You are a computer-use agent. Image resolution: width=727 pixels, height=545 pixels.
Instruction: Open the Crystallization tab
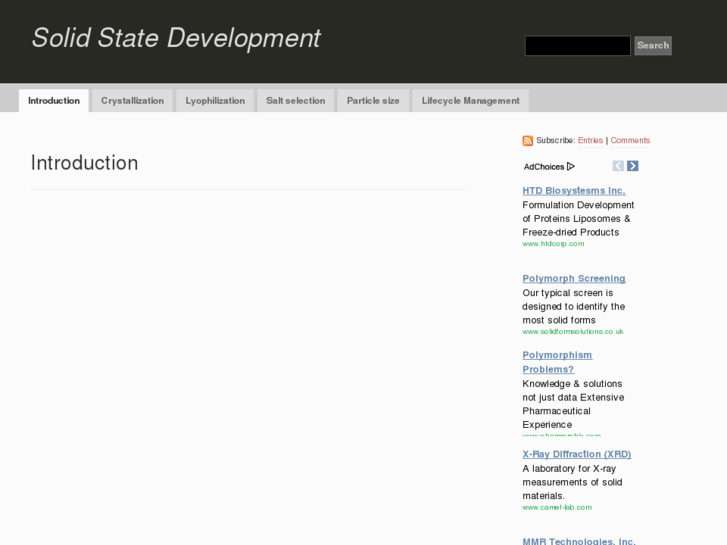132,101
